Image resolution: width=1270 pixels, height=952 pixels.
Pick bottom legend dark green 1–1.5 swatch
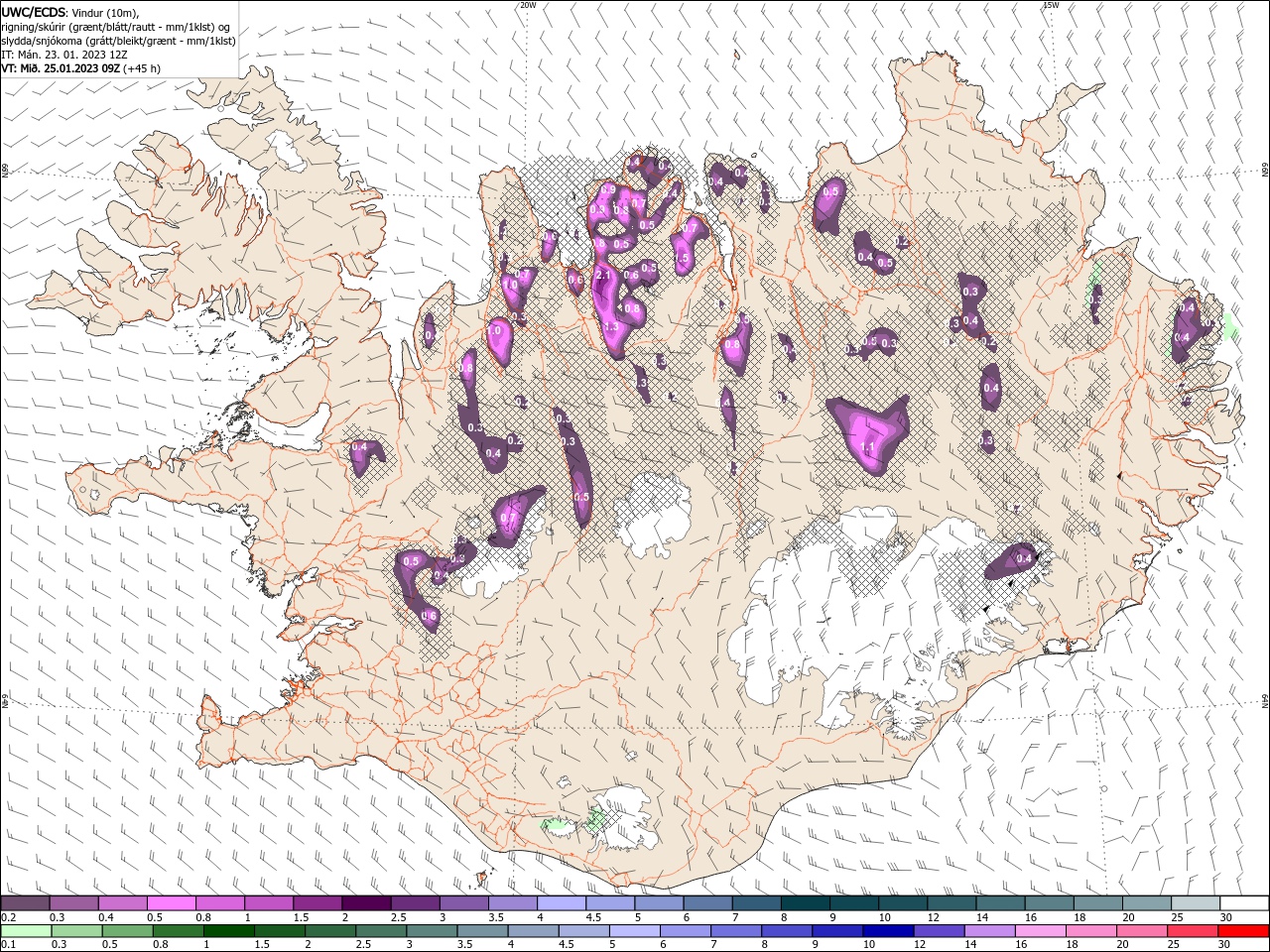229,931
